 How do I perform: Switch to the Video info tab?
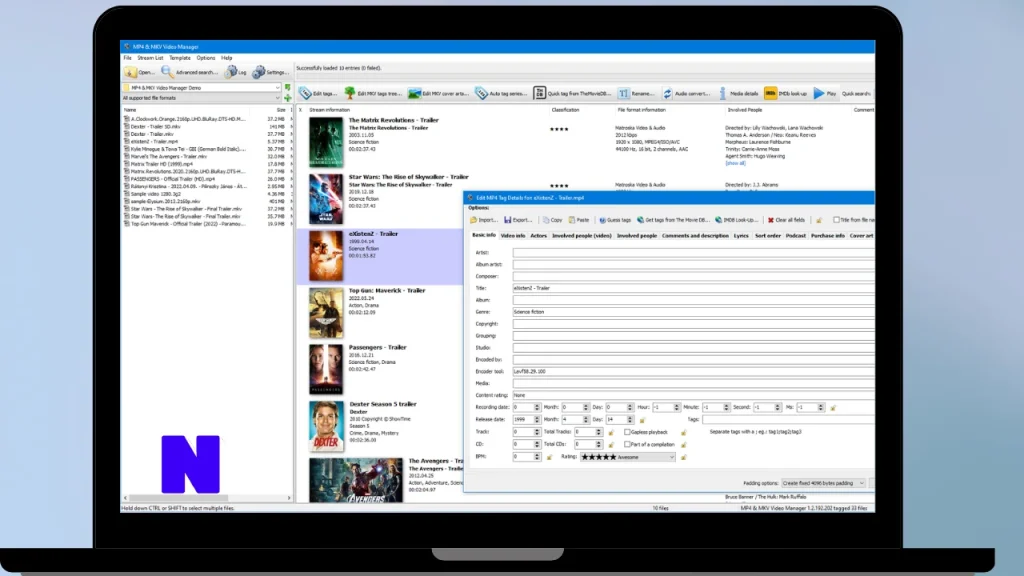(x=513, y=236)
